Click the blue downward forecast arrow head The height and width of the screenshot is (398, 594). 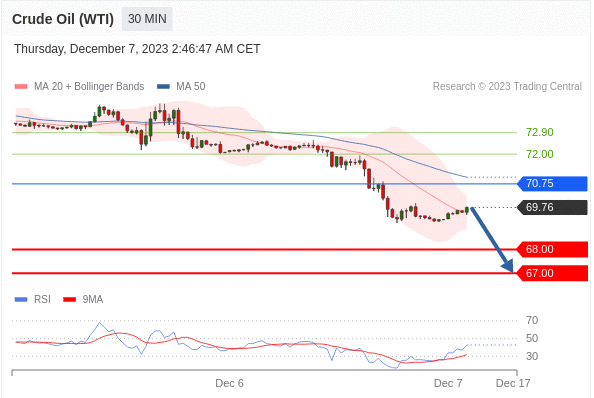tap(508, 266)
